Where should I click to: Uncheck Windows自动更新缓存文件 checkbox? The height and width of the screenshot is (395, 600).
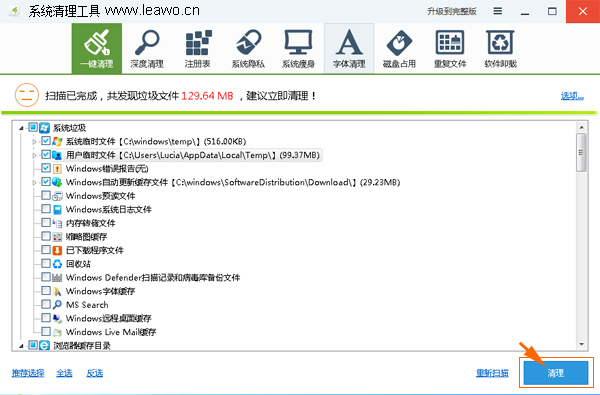tap(46, 182)
